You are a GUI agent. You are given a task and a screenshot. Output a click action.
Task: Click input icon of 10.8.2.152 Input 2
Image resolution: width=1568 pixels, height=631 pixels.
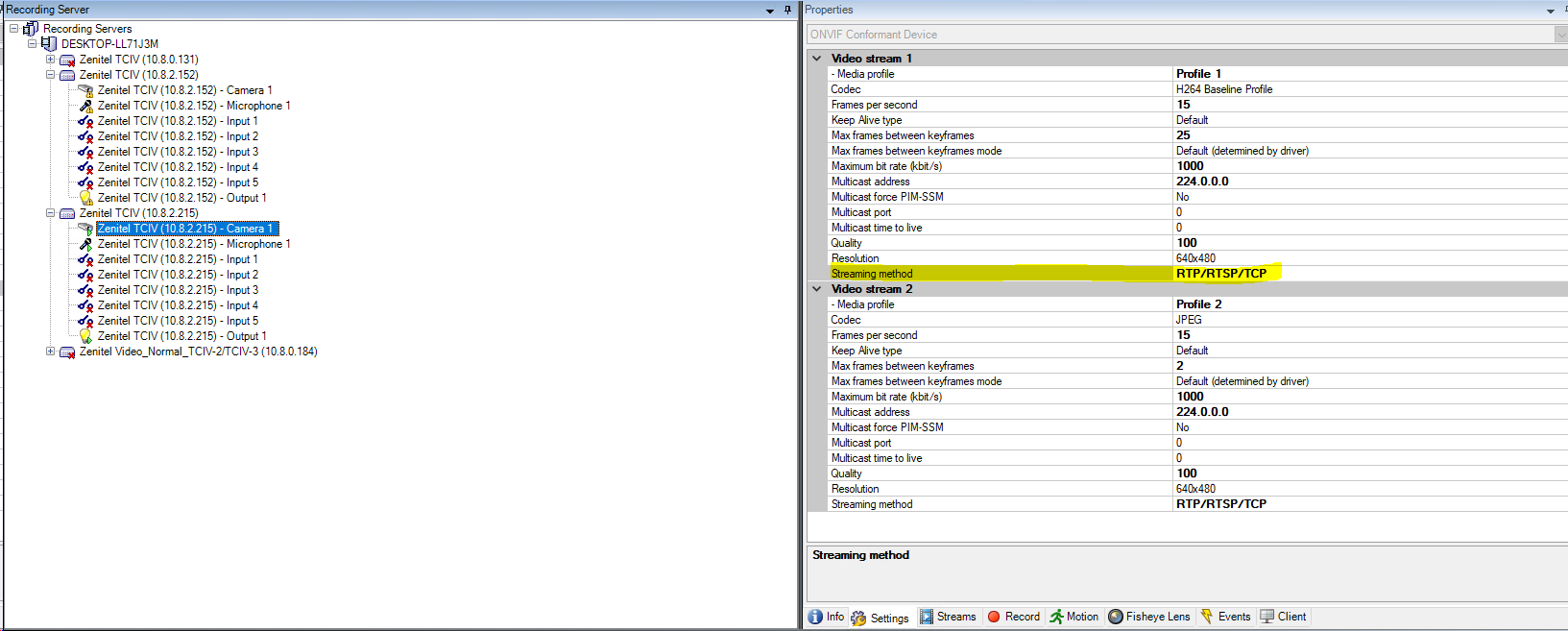click(85, 136)
